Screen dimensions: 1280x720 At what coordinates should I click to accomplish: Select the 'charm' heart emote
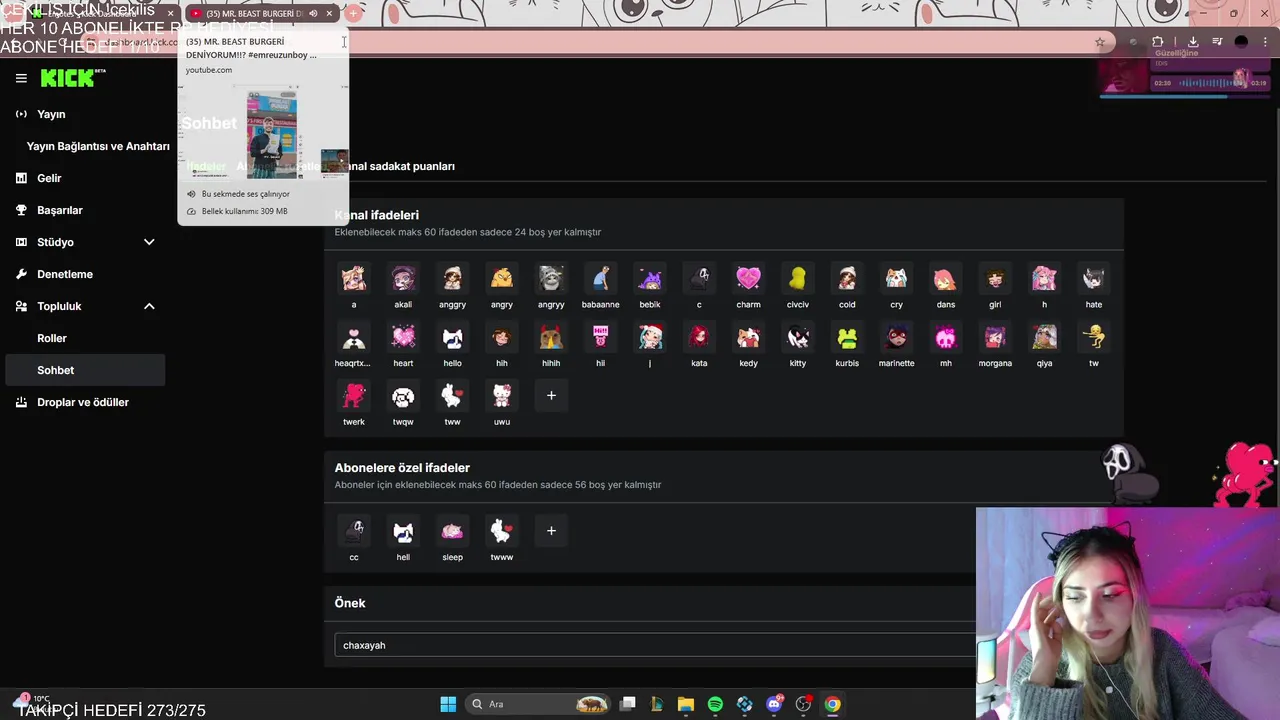(748, 278)
